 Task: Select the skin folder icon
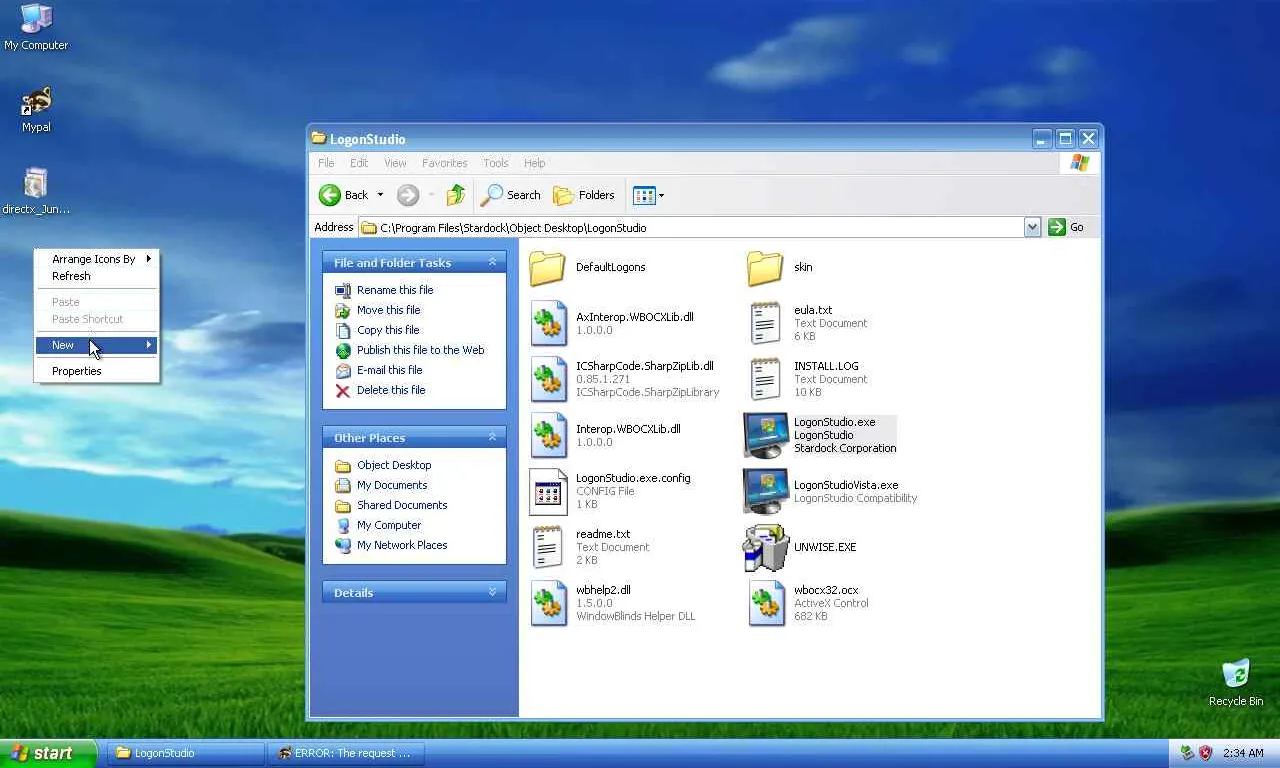pos(765,268)
